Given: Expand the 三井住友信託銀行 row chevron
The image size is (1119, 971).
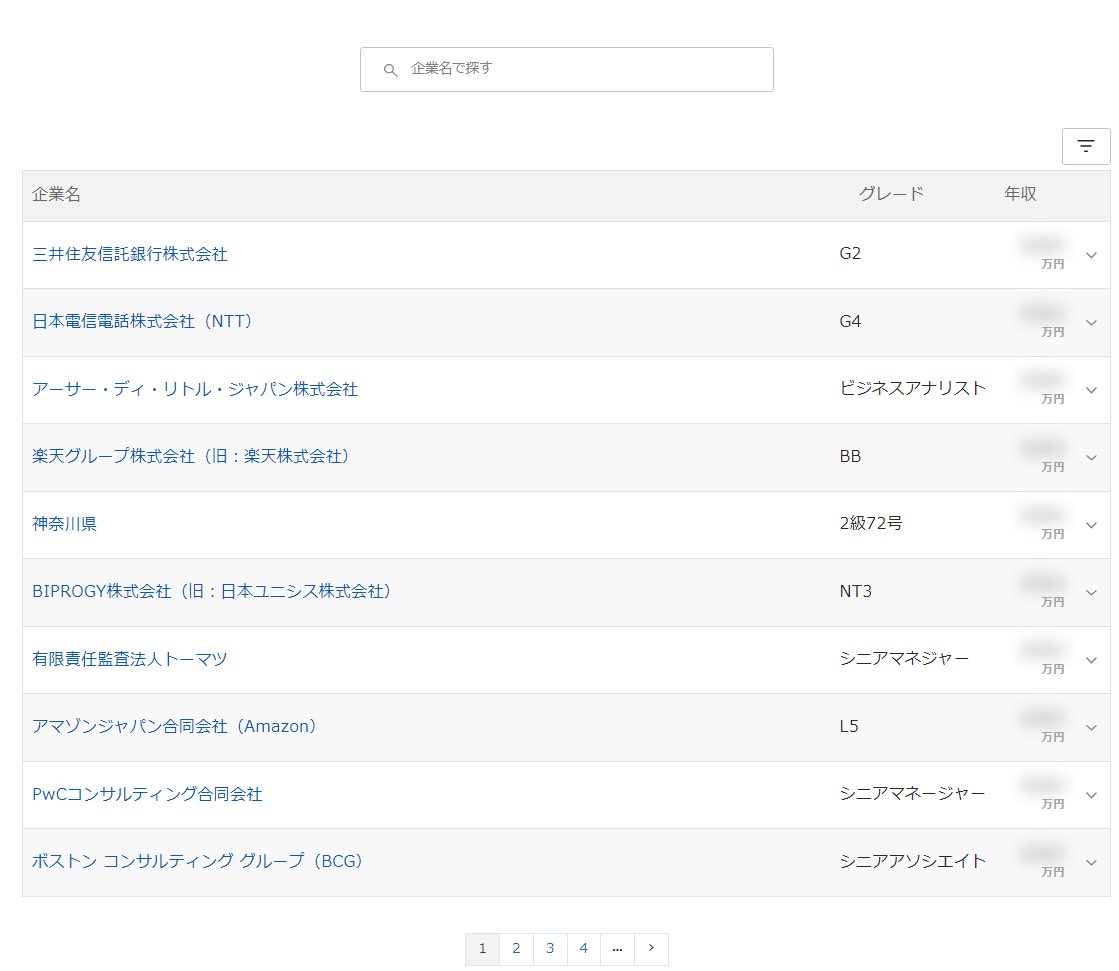Looking at the screenshot, I should [1091, 255].
